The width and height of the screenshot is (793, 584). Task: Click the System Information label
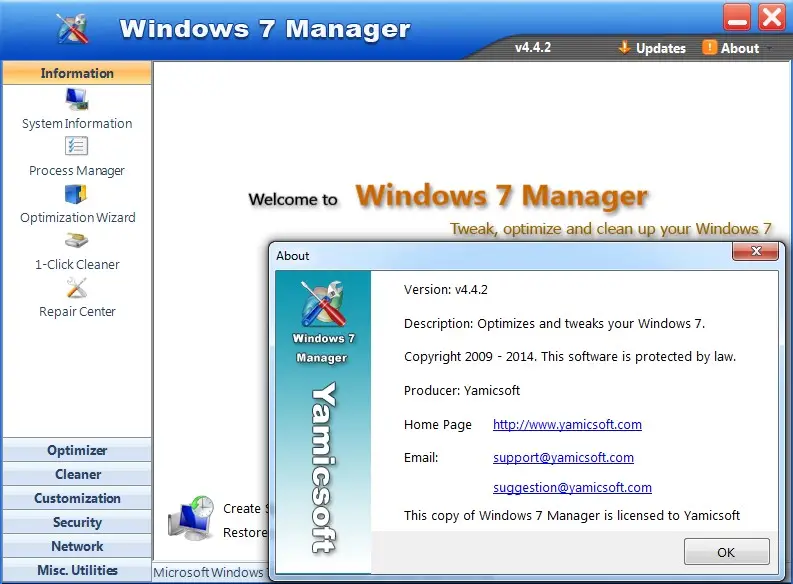pyautogui.click(x=77, y=123)
